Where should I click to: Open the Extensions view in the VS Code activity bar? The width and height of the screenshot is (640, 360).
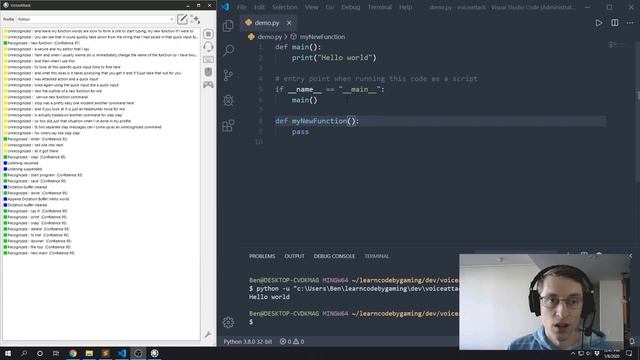coord(228,125)
